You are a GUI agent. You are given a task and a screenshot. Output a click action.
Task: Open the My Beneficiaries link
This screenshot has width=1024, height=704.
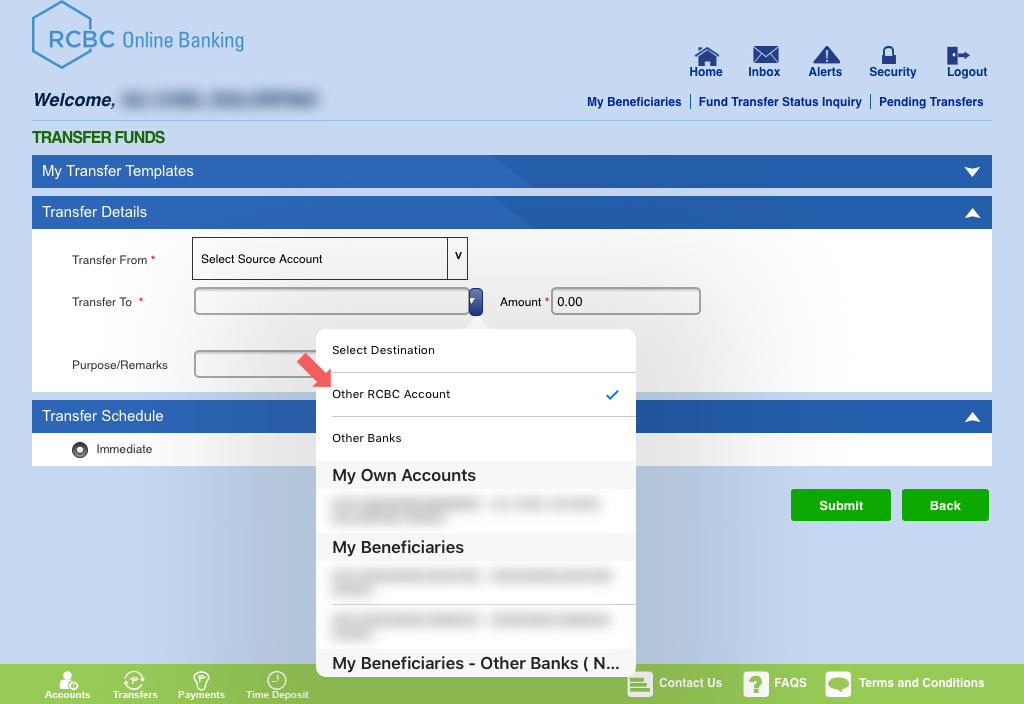[x=633, y=102]
